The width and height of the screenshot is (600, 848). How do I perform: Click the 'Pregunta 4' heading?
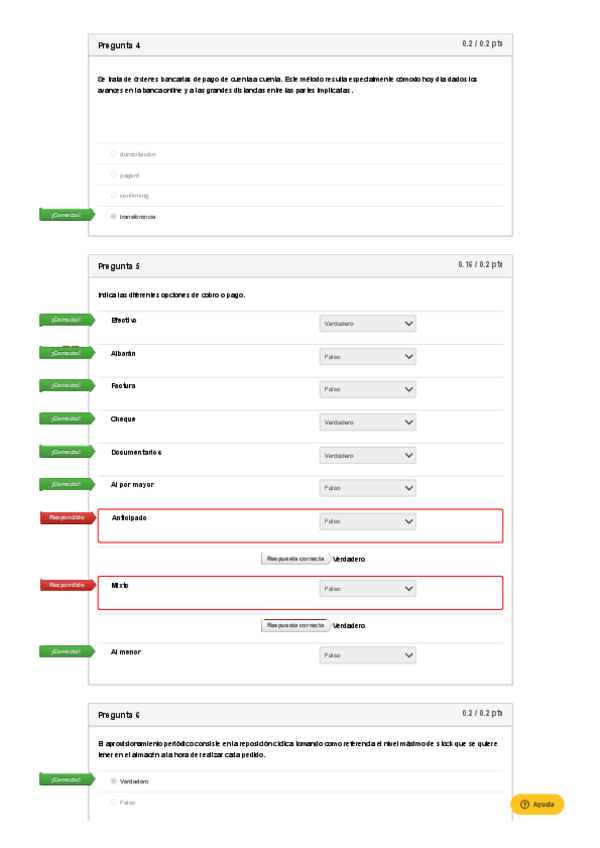point(119,45)
